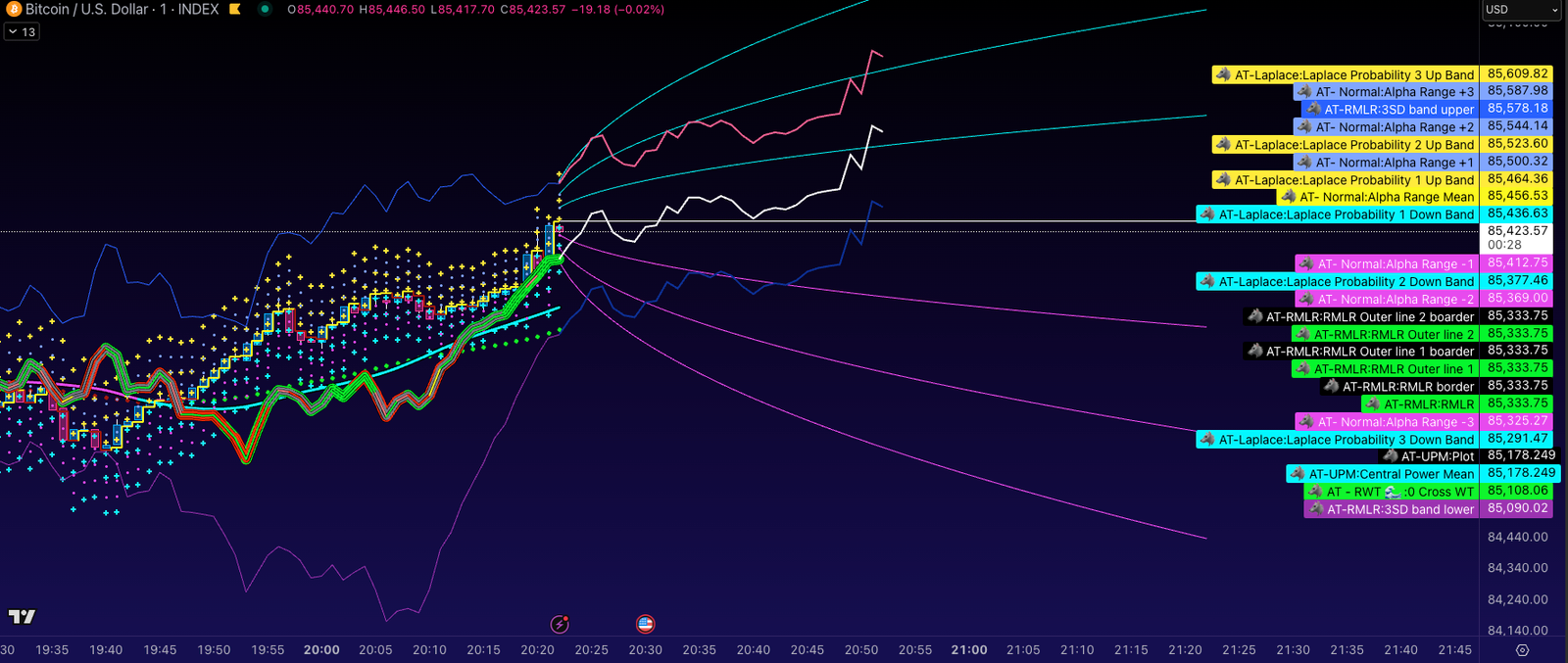Image resolution: width=1568 pixels, height=663 pixels.
Task: Click AT- Normal:Alpha Range -3 label
Action: (1387, 422)
